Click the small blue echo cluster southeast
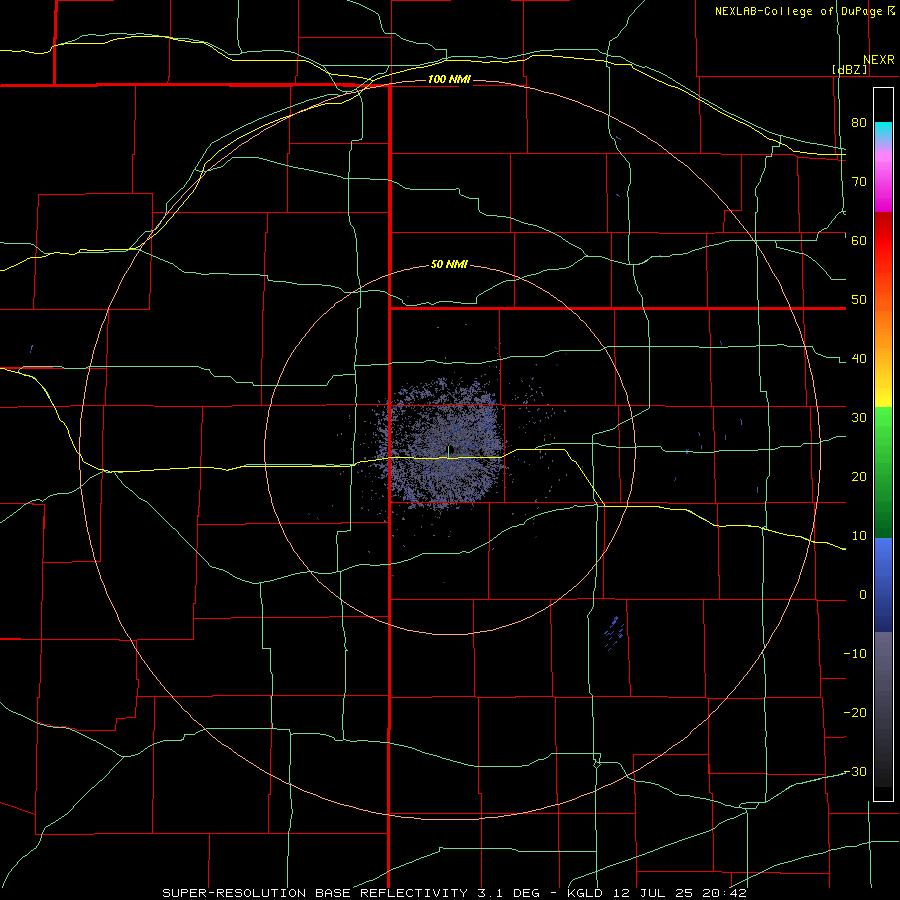The image size is (900, 900). 614,633
